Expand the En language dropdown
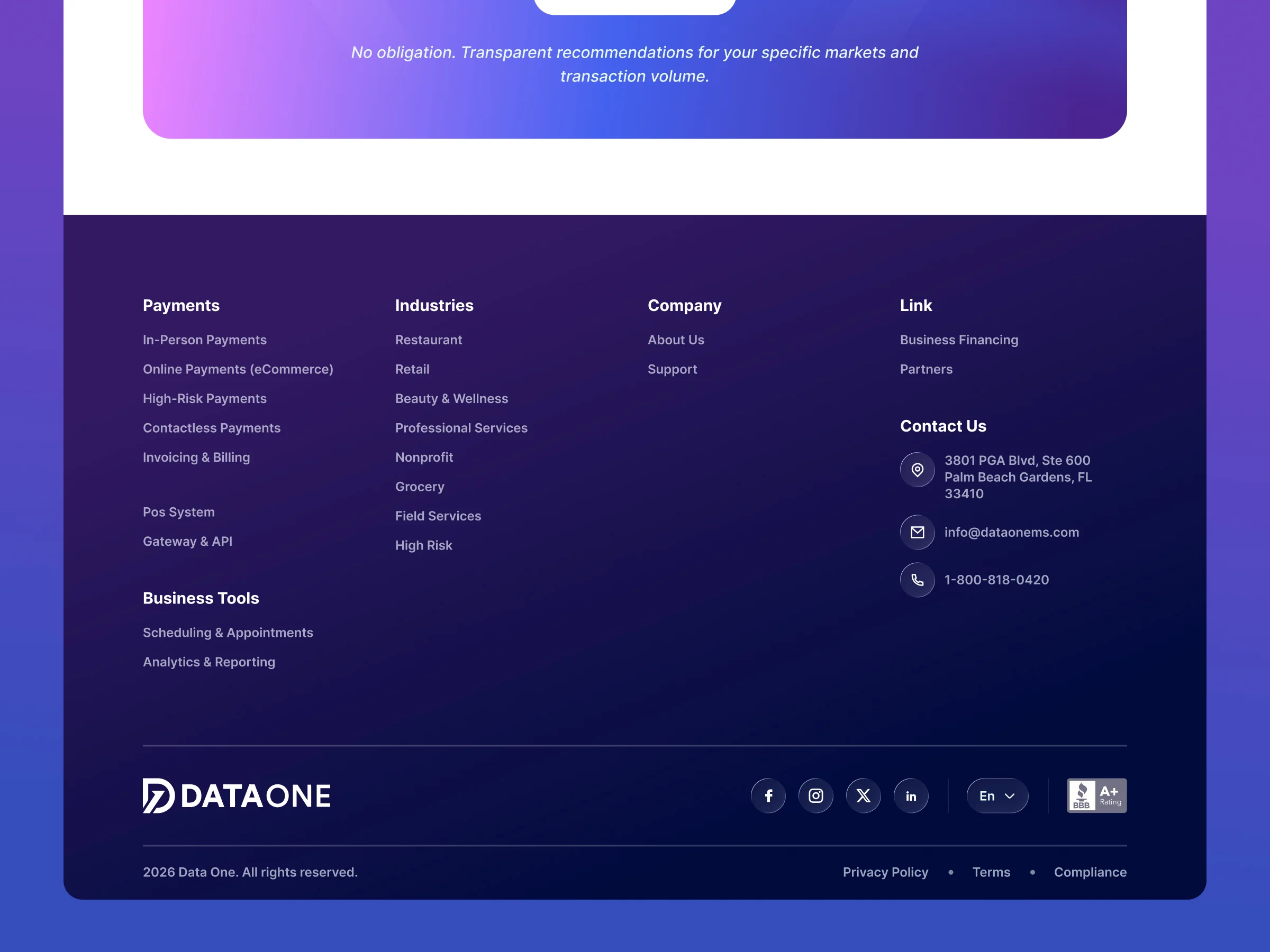Image resolution: width=1270 pixels, height=952 pixels. (x=997, y=795)
